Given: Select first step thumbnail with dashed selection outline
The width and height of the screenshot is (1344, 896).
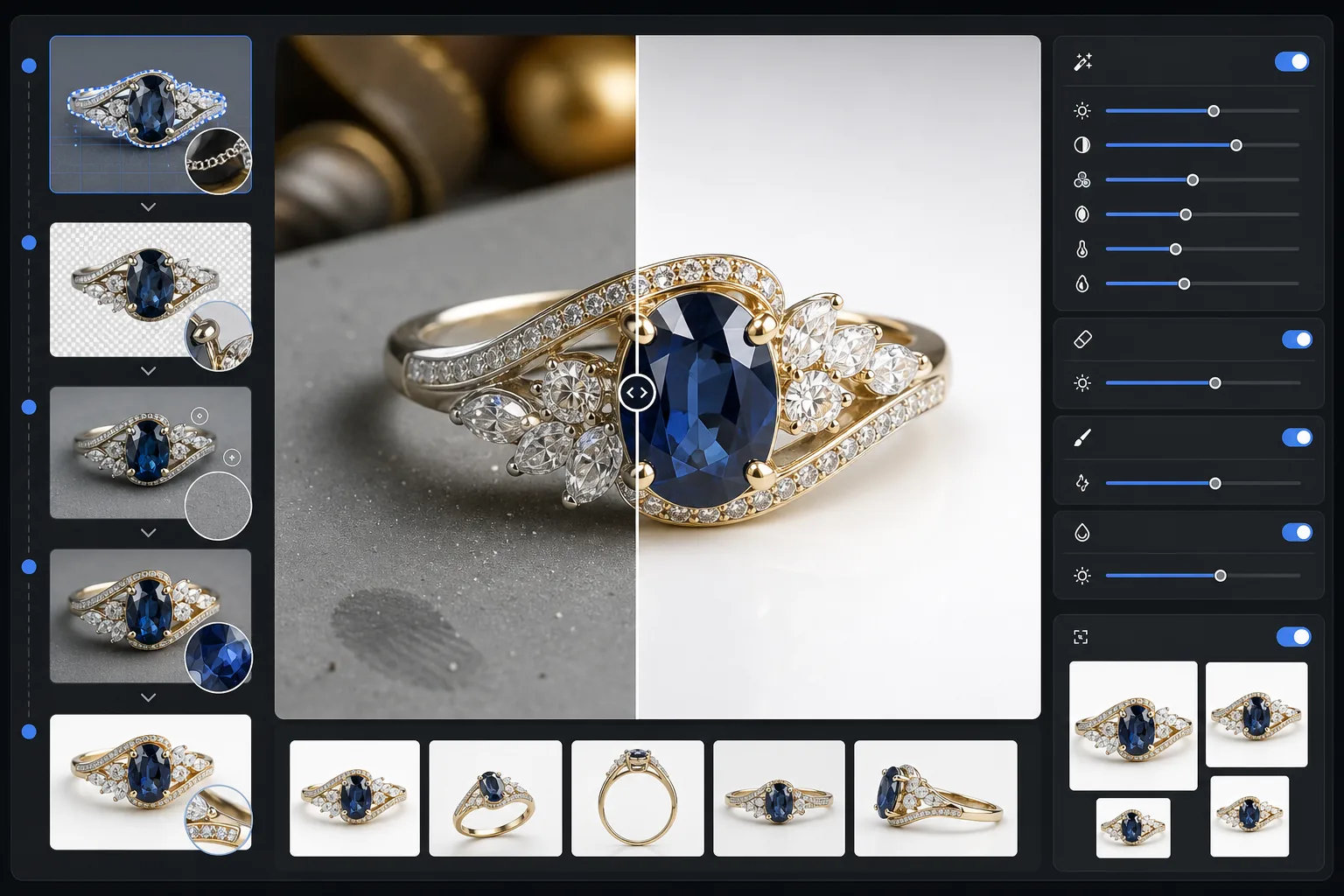Looking at the screenshot, I should [x=150, y=114].
